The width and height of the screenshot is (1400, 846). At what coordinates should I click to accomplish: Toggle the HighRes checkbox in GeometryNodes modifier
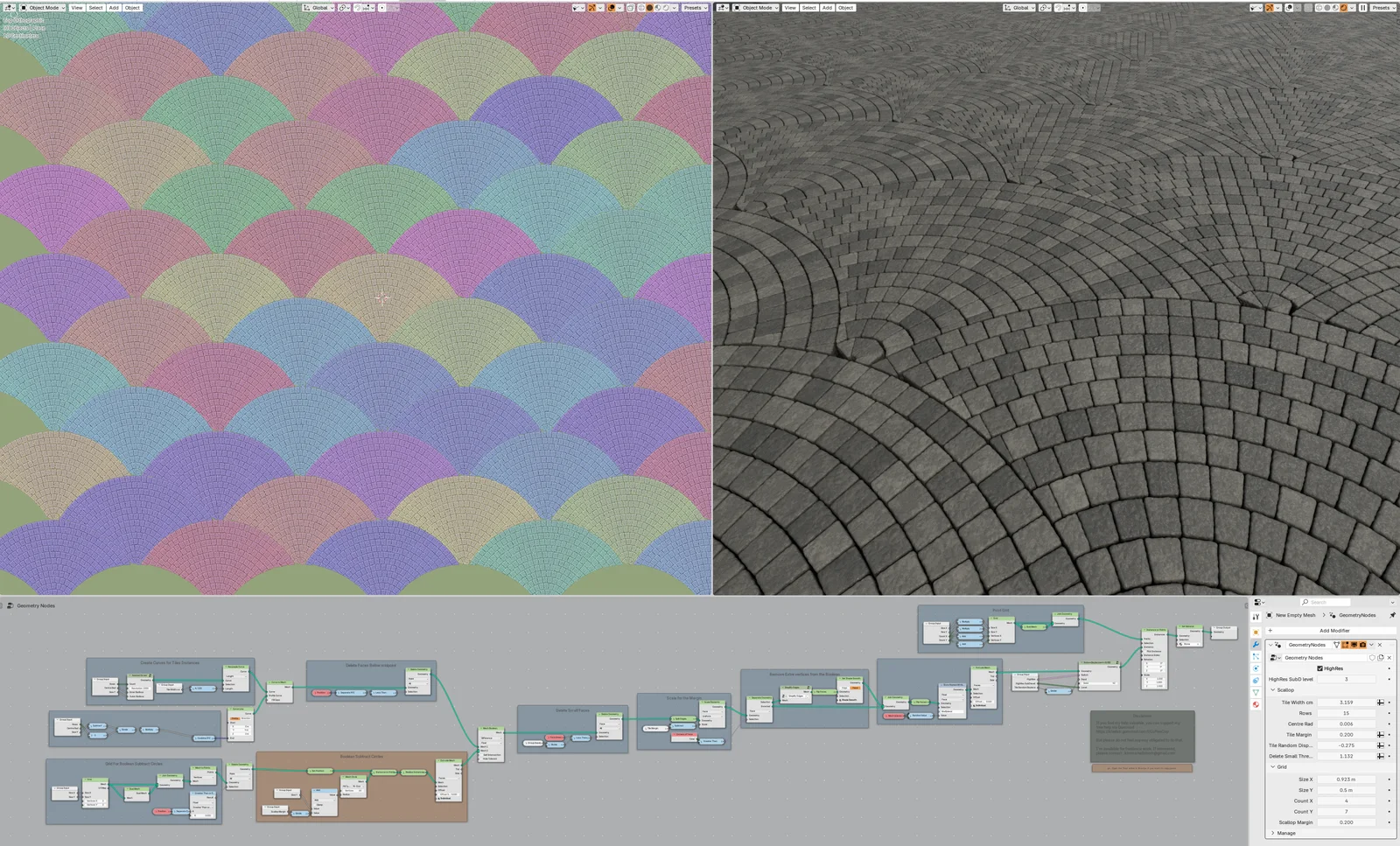(1319, 668)
